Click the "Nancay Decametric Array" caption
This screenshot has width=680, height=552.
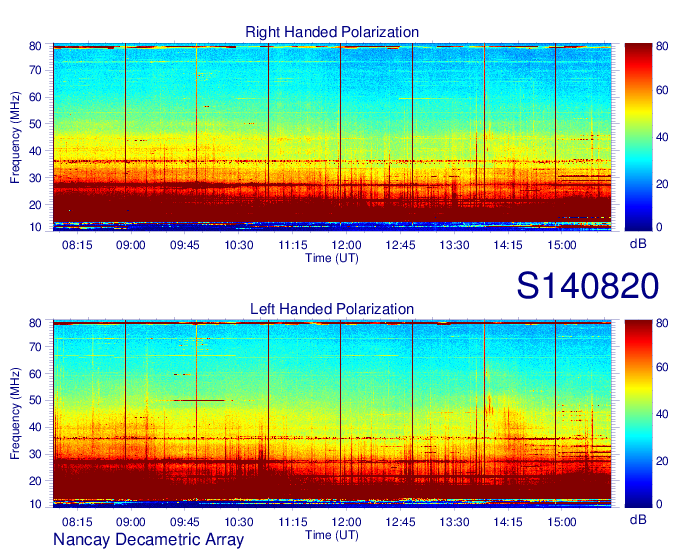click(148, 539)
